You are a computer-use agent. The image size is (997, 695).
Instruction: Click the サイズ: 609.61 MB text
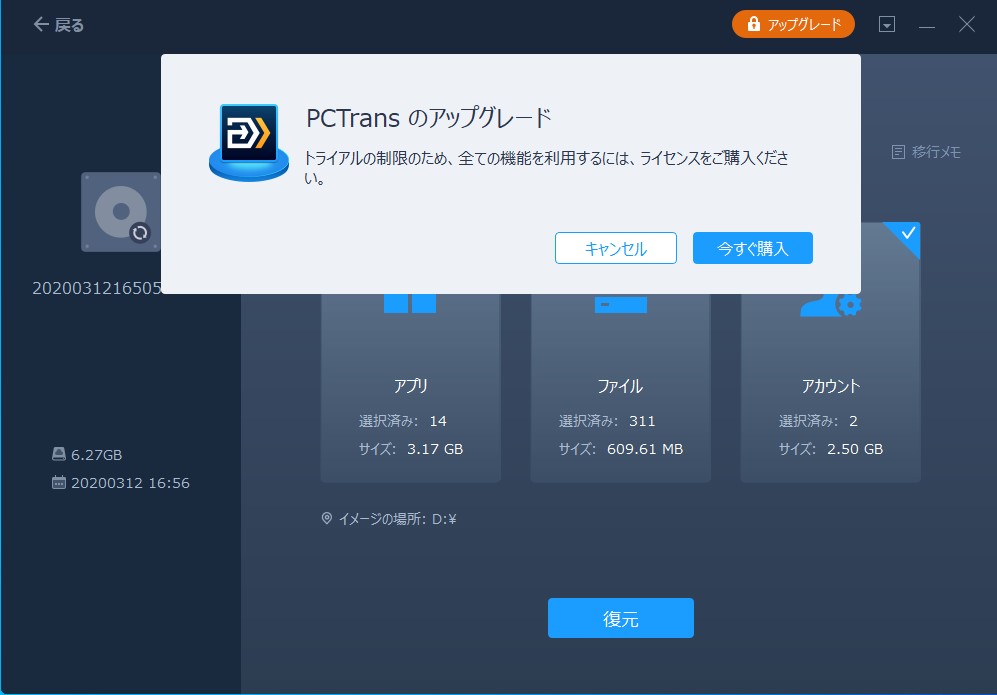tap(621, 449)
